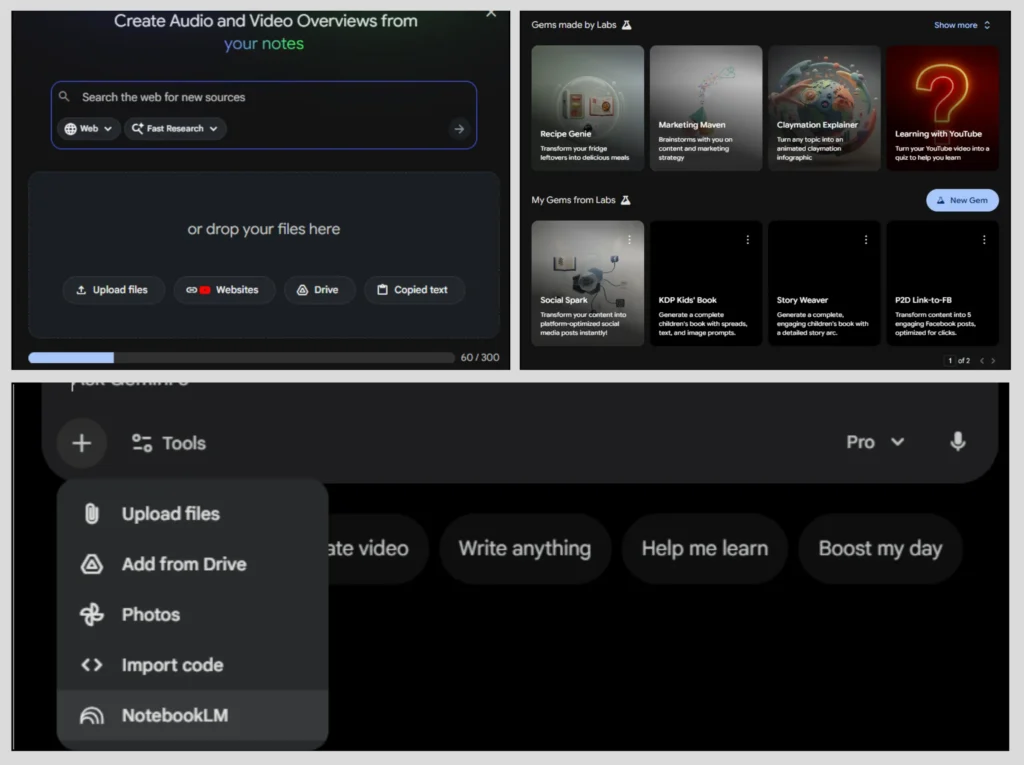
Task: Click the plus icon in Gemini chat bar
Action: (81, 443)
